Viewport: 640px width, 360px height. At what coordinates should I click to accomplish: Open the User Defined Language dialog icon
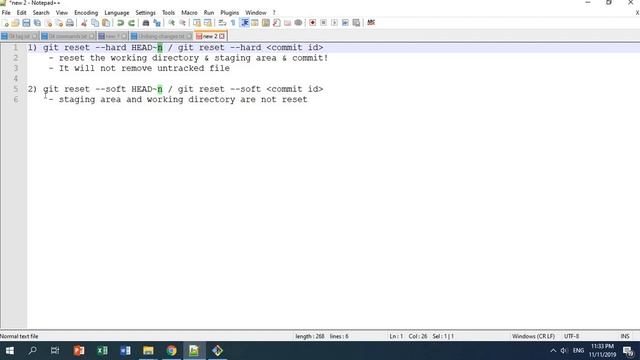click(255, 23)
